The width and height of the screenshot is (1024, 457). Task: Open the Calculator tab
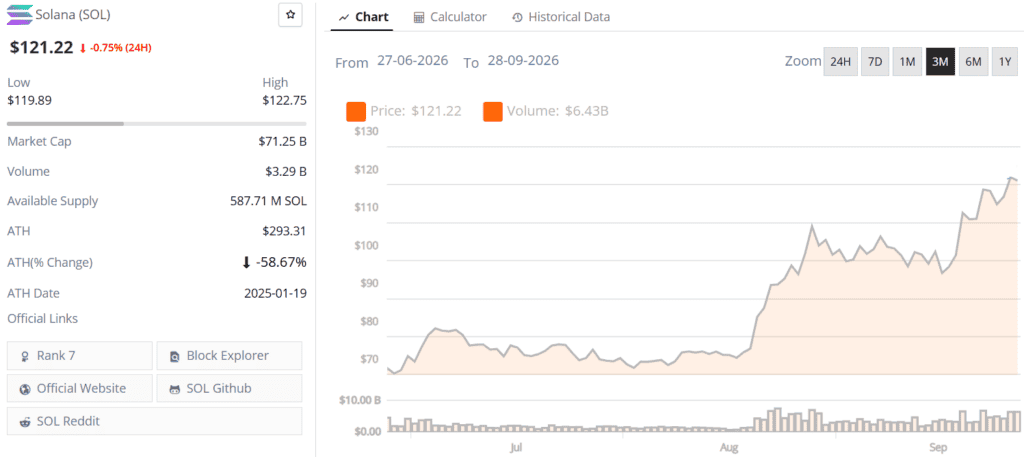pyautogui.click(x=450, y=17)
